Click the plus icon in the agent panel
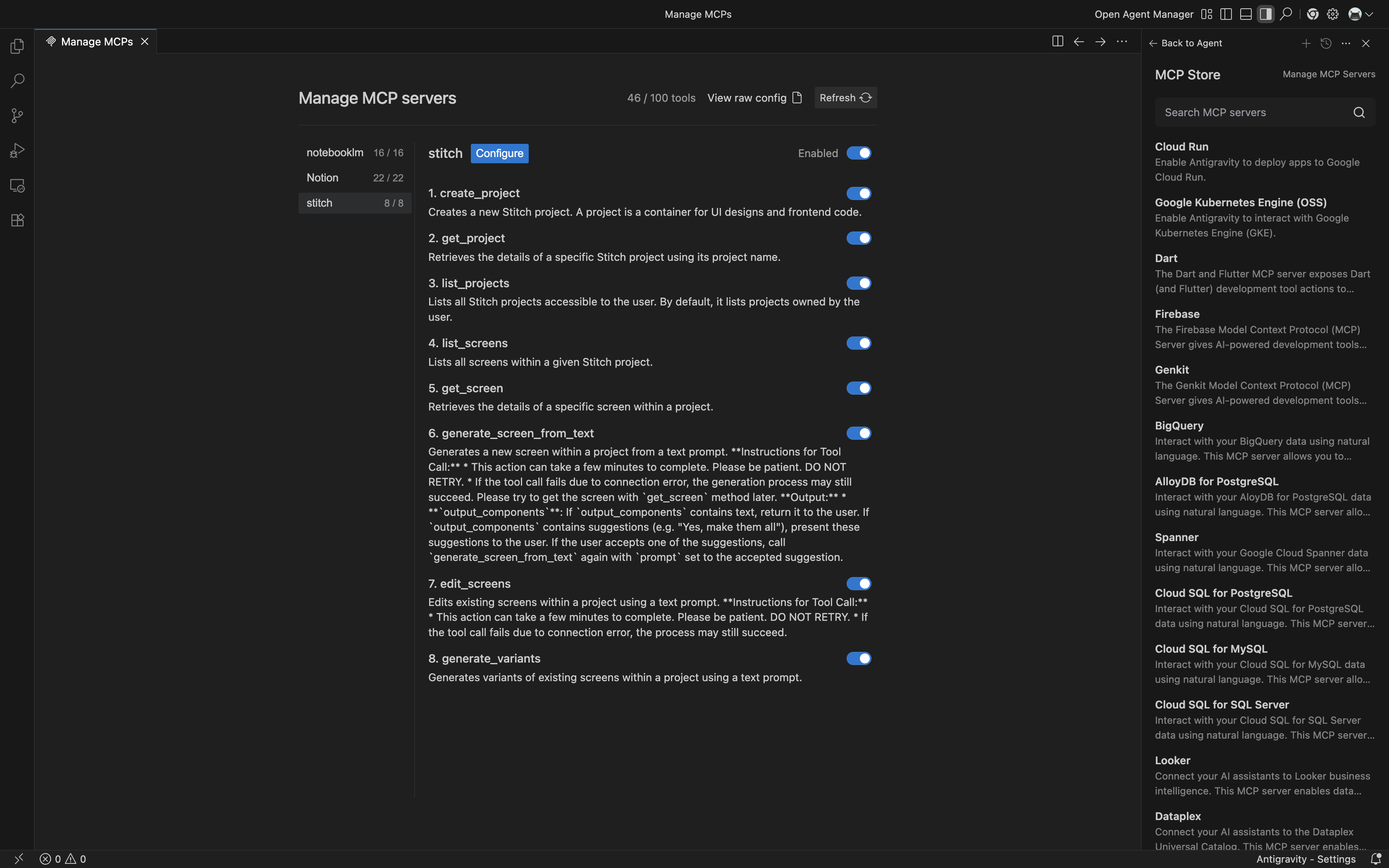The height and width of the screenshot is (868, 1389). click(1306, 43)
